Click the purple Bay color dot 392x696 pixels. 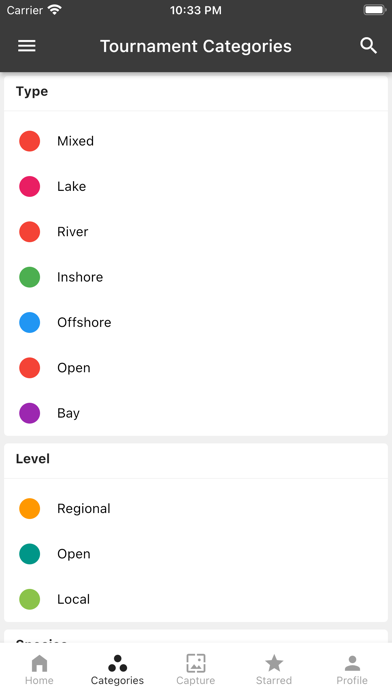[x=30, y=413]
